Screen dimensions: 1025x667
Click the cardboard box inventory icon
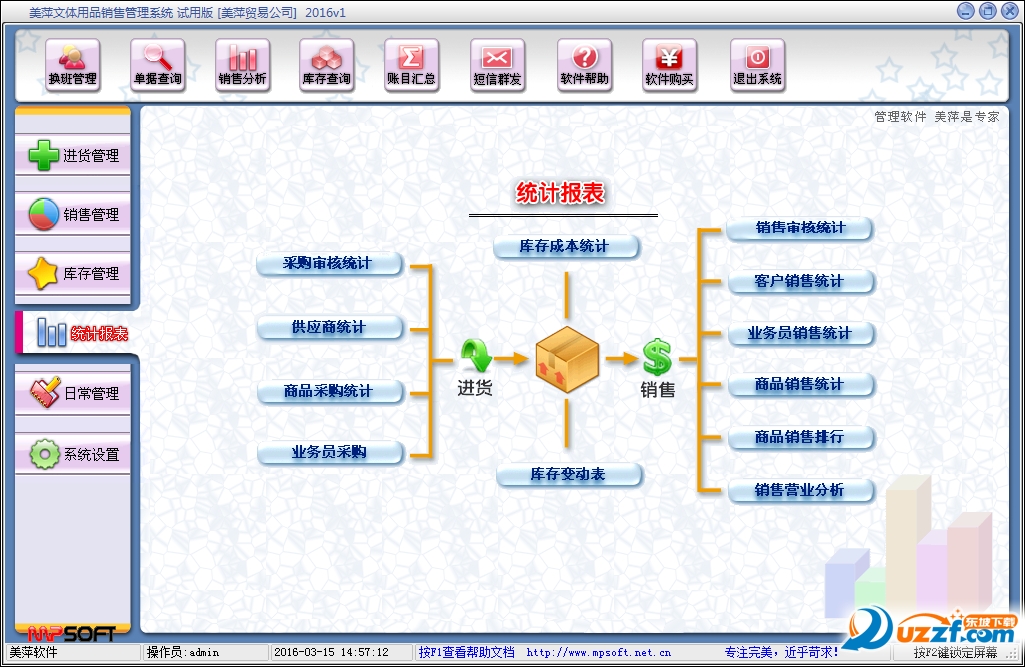tap(567, 359)
